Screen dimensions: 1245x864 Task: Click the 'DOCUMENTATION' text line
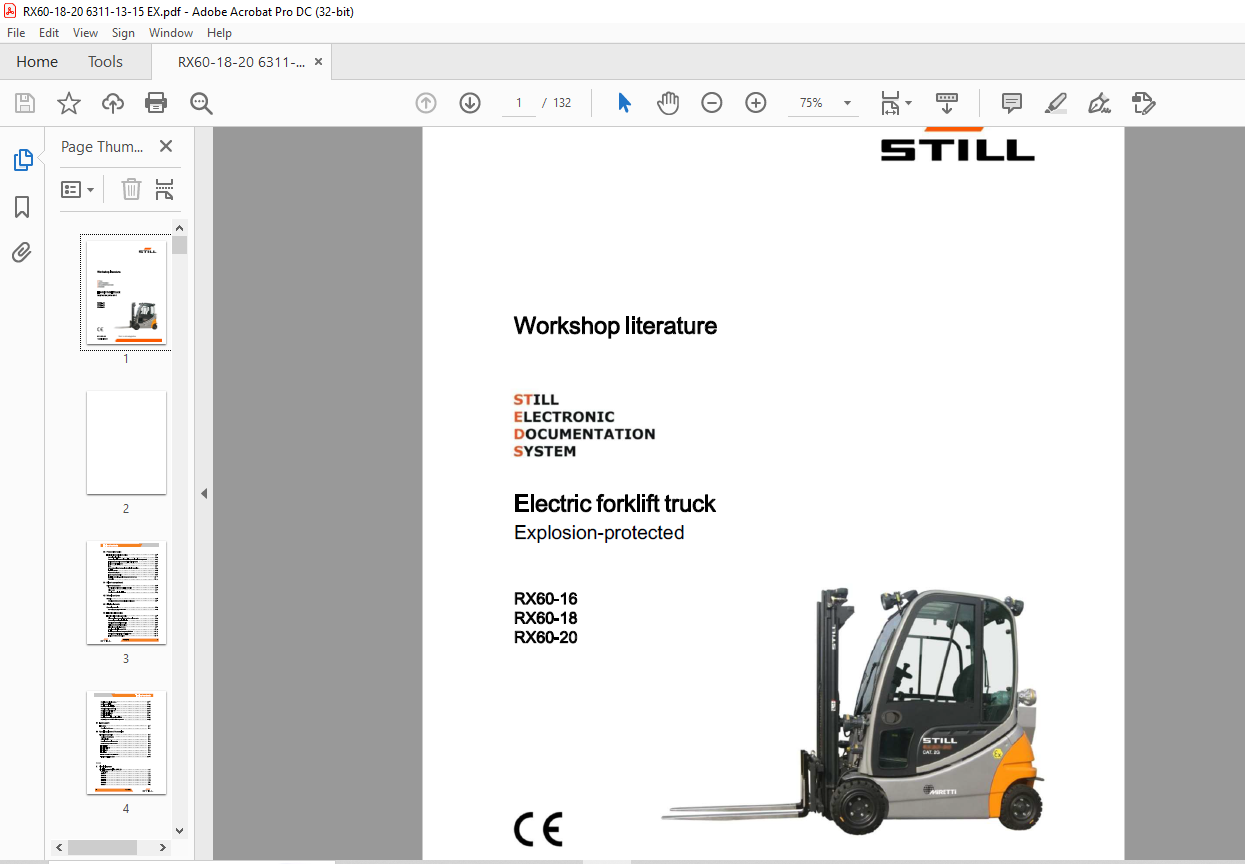click(585, 434)
